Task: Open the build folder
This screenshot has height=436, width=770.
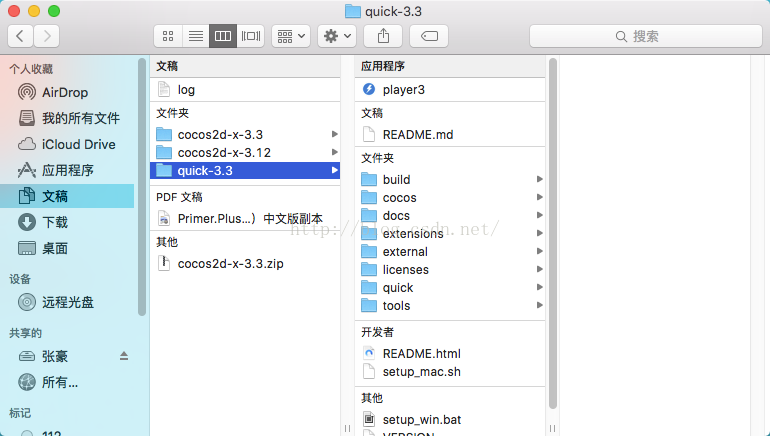Action: tap(450, 180)
